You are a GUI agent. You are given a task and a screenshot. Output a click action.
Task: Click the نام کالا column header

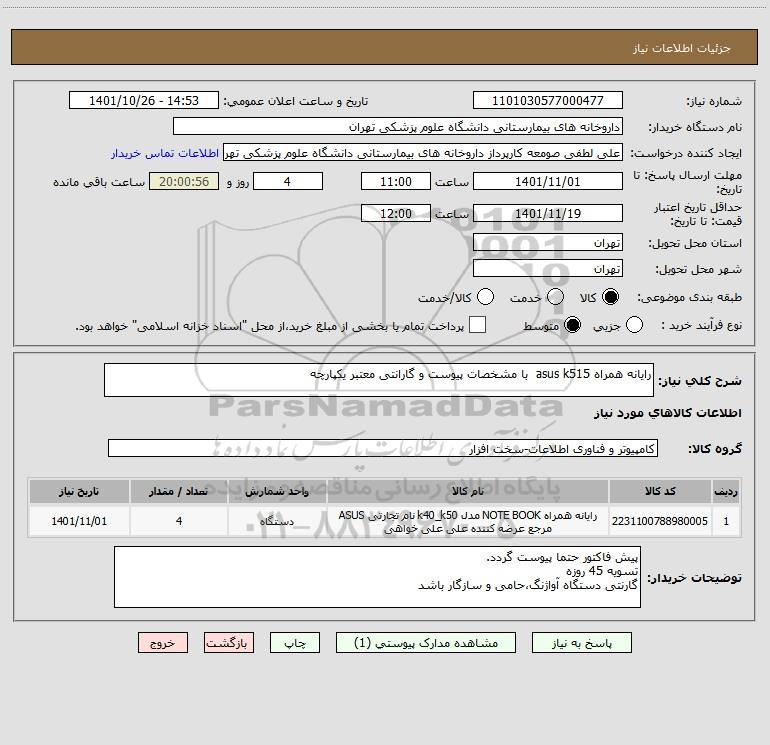coord(468,491)
